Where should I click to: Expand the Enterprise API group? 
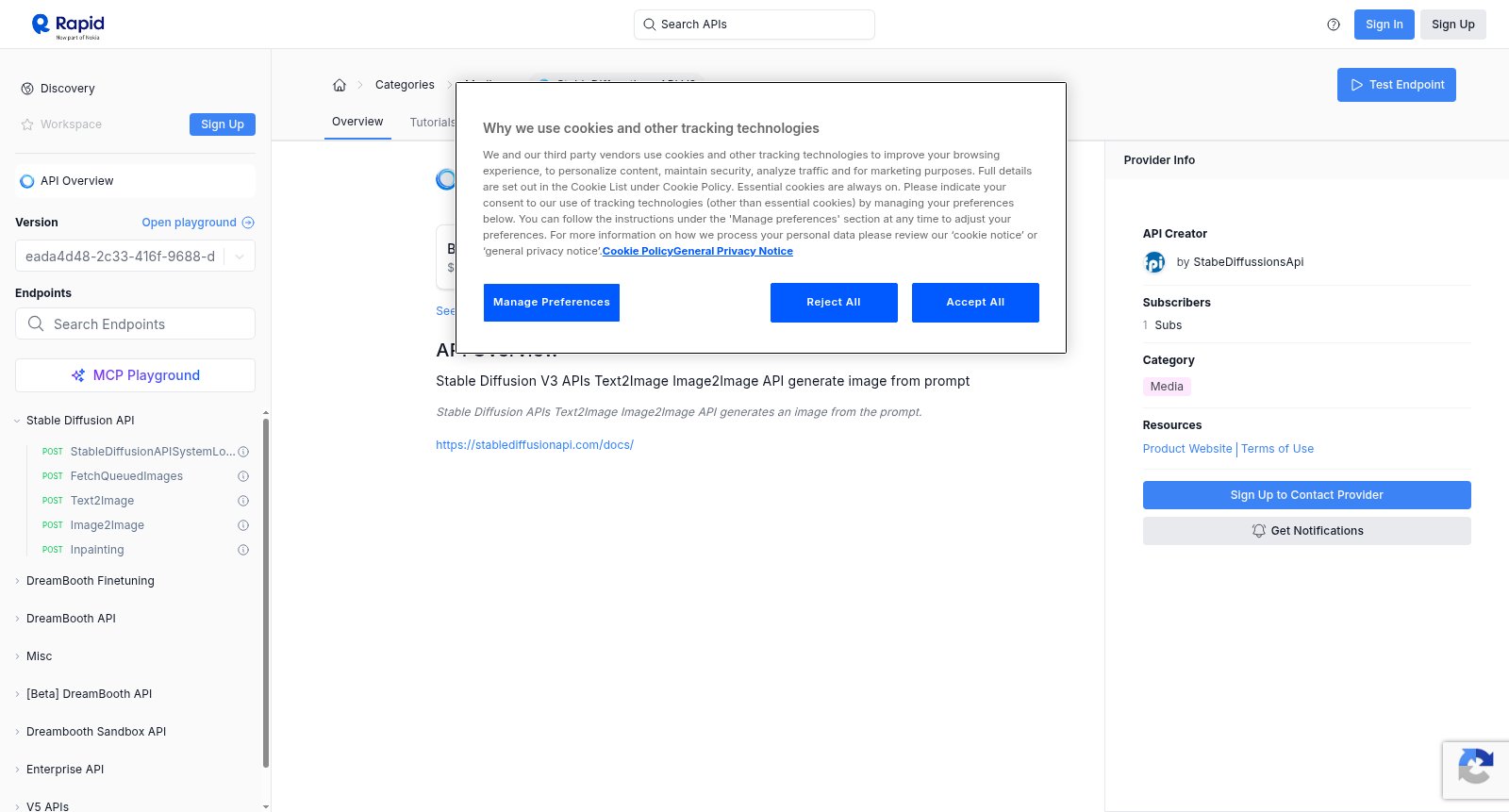17,770
